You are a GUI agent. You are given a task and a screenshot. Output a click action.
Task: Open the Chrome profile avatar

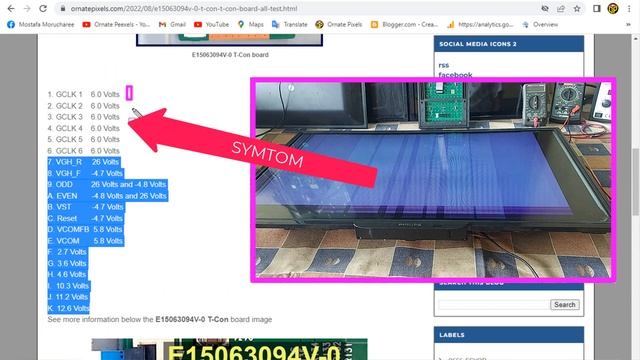click(x=613, y=9)
